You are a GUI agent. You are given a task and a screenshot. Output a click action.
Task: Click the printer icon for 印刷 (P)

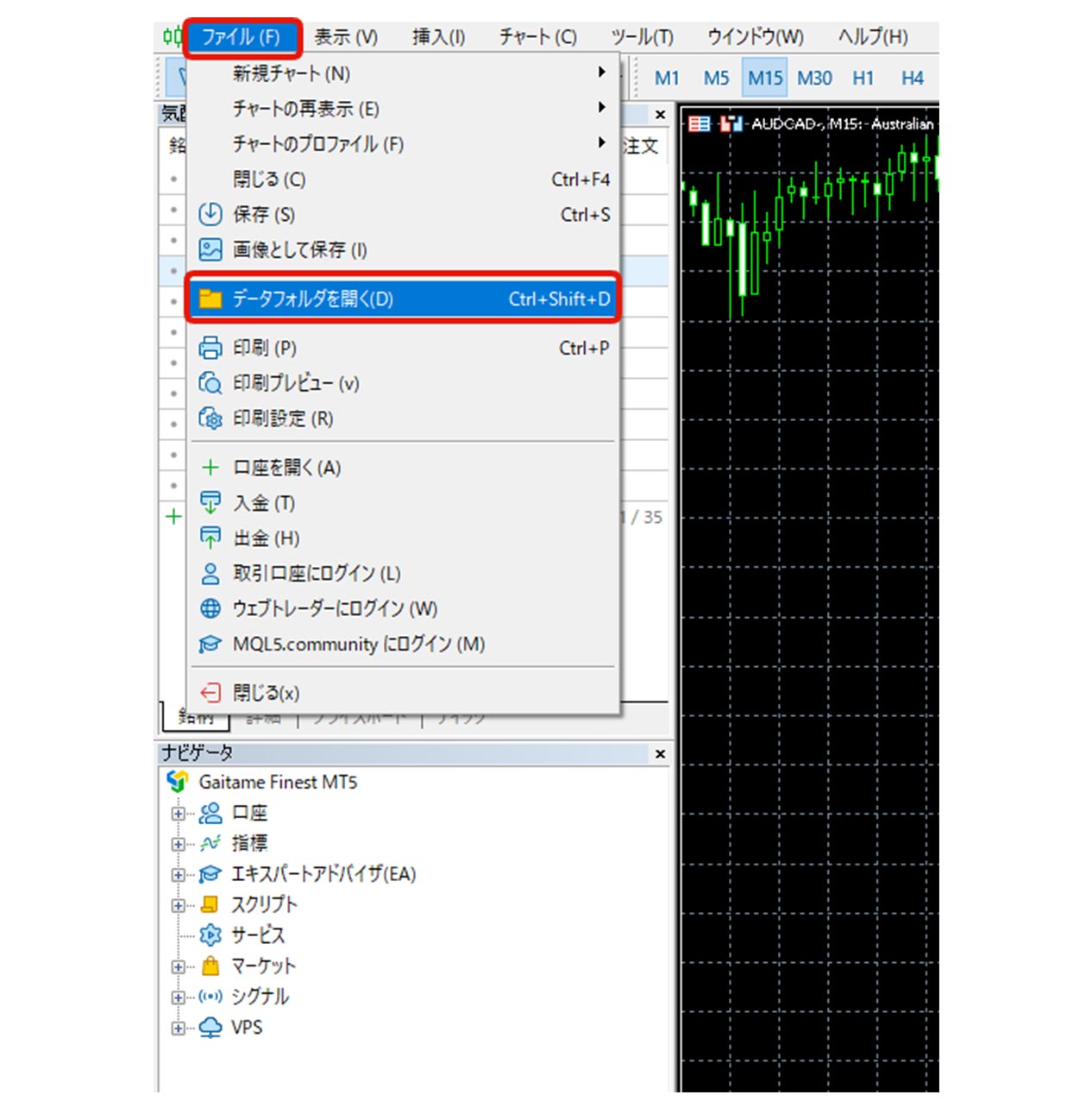(x=210, y=348)
